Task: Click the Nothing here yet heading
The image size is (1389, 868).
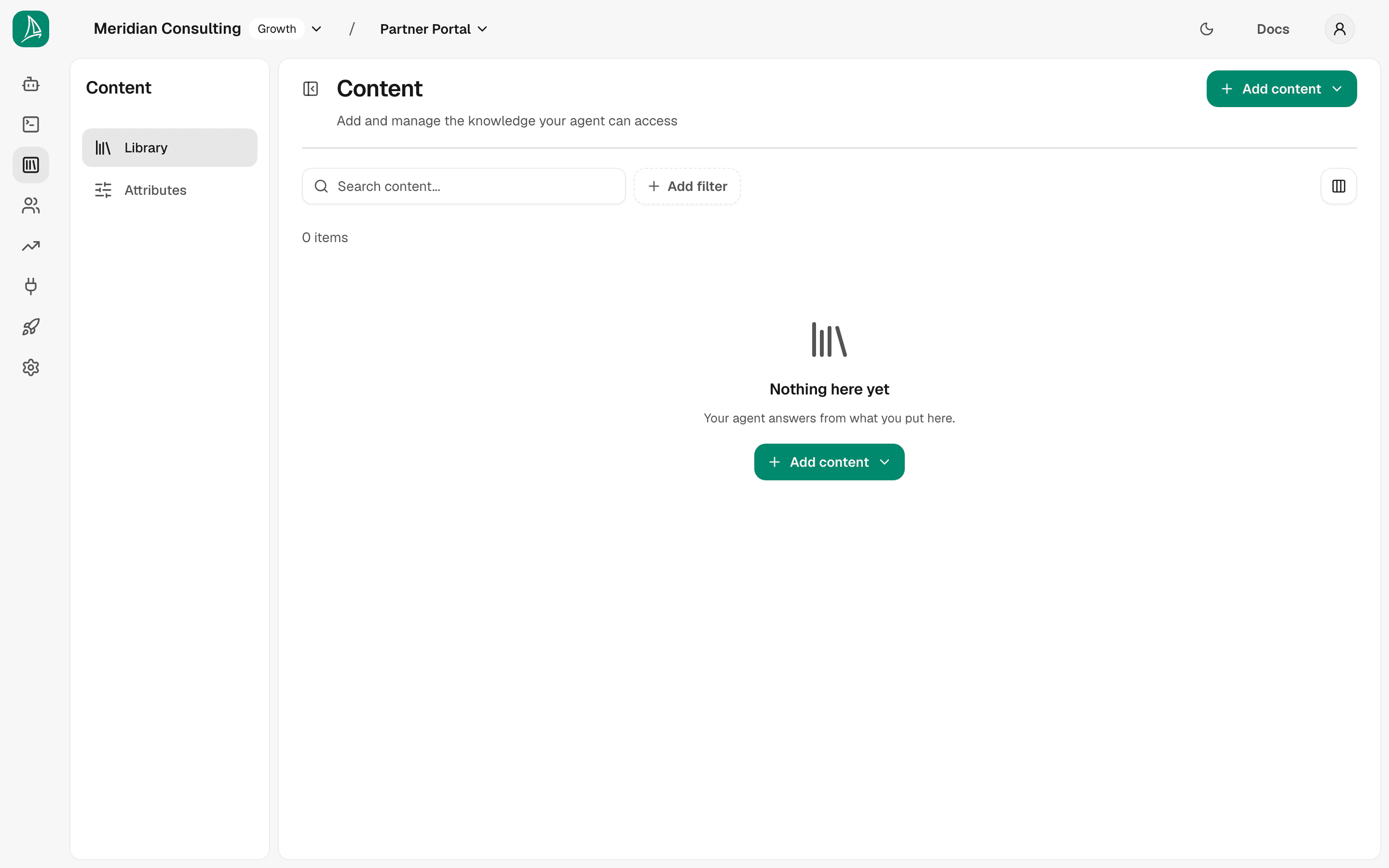Action: click(x=829, y=389)
